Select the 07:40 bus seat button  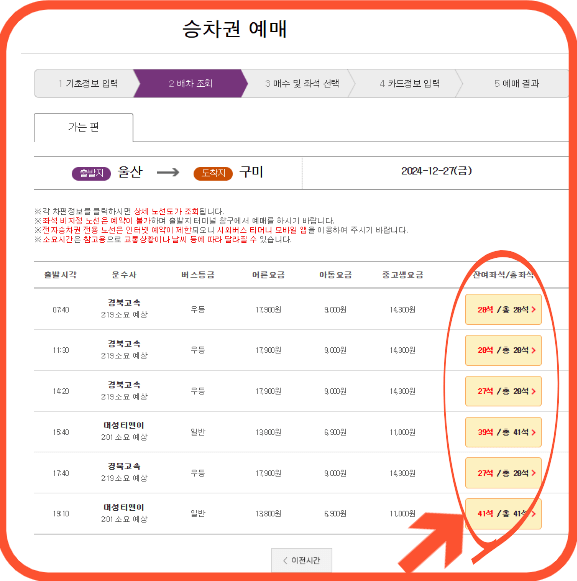[x=503, y=309]
